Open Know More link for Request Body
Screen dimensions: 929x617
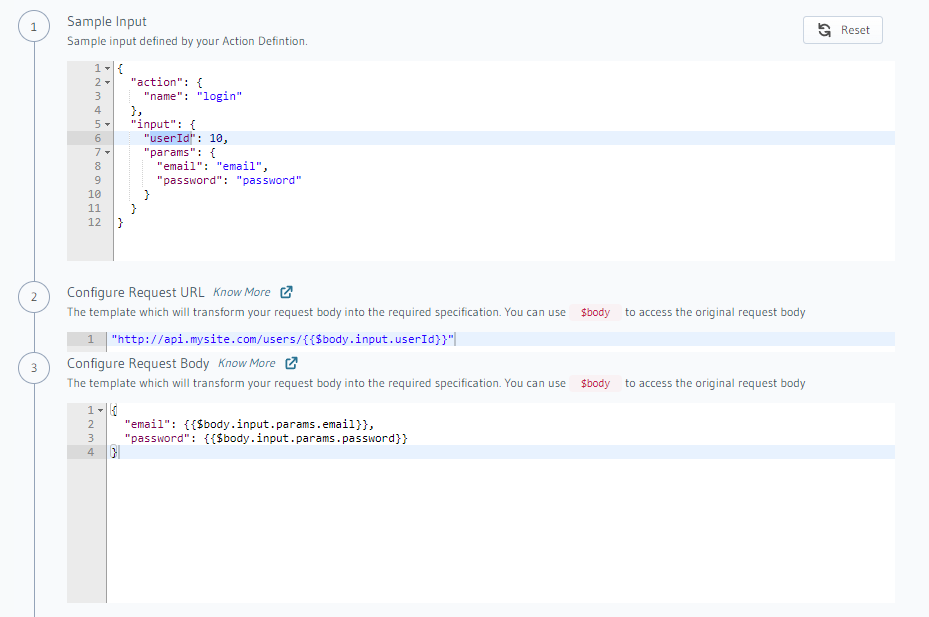pyautogui.click(x=246, y=363)
